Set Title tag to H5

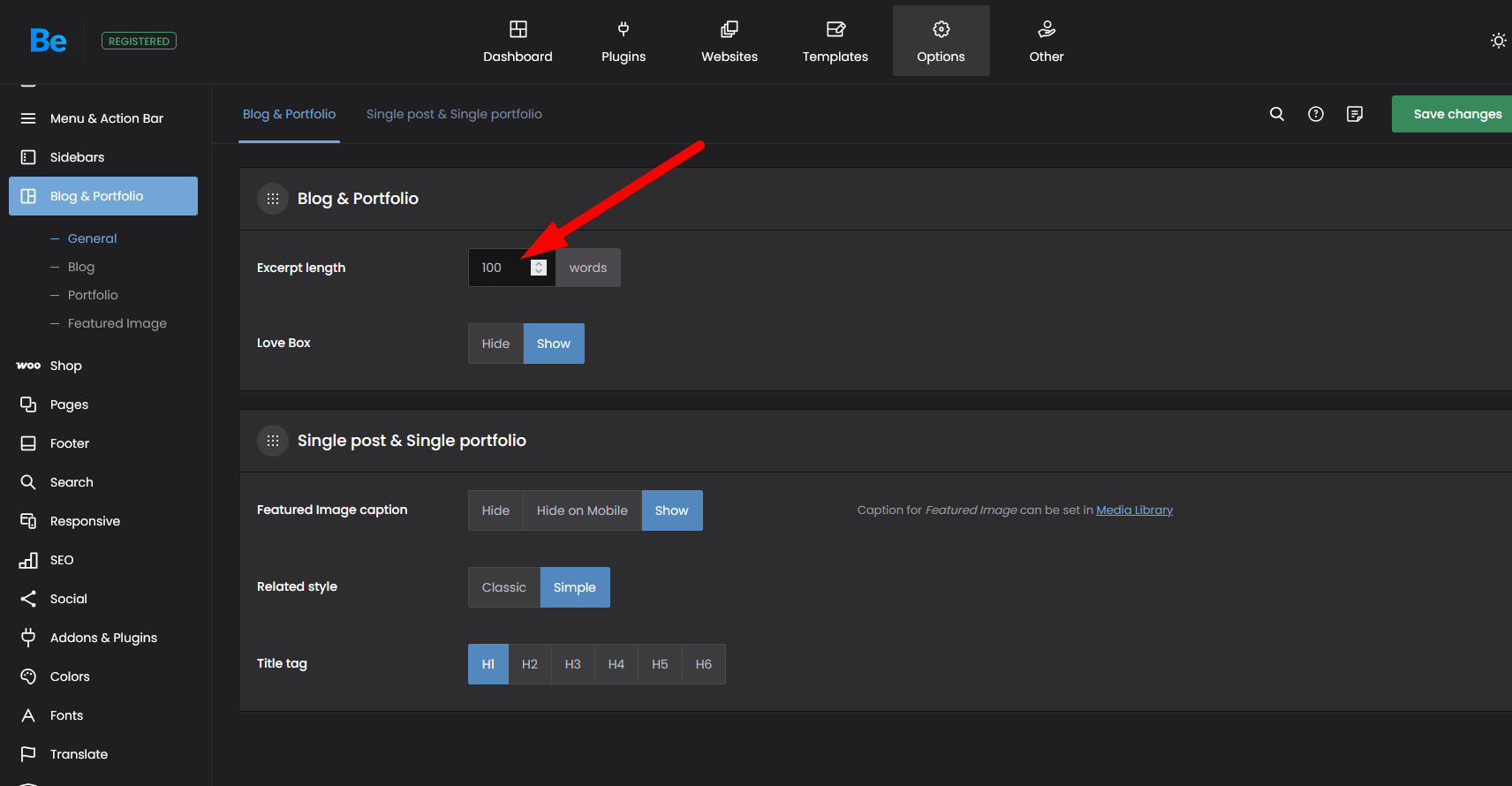click(660, 664)
